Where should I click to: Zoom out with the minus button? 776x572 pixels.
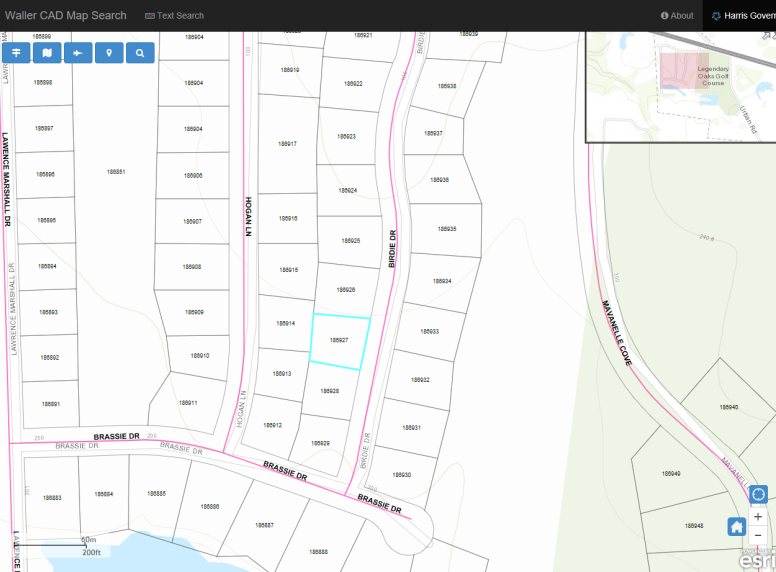click(x=758, y=535)
